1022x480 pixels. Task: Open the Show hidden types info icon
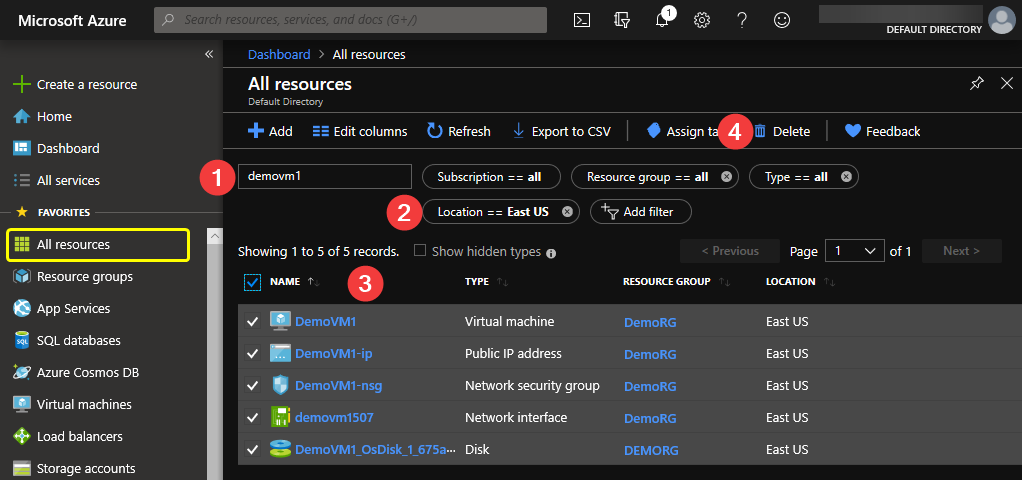pyautogui.click(x=551, y=253)
